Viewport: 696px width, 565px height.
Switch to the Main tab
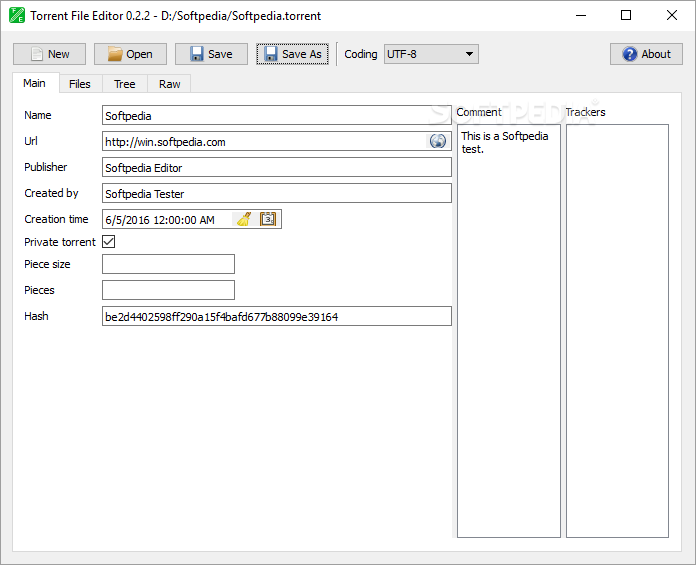click(x=35, y=83)
